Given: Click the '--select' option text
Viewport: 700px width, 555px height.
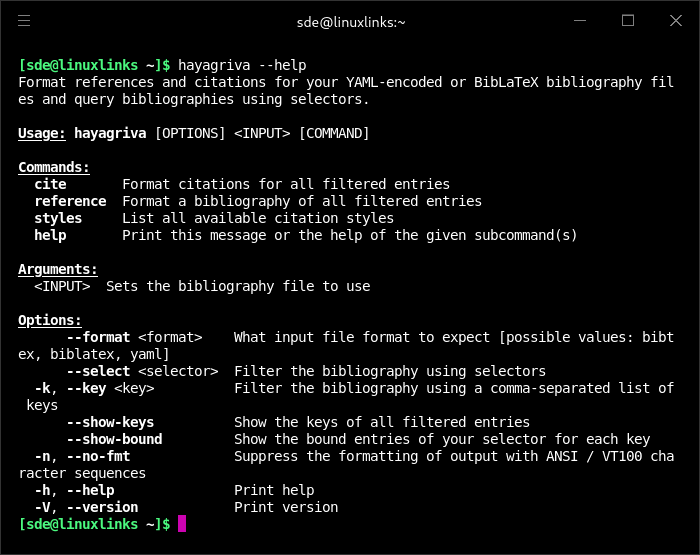Looking at the screenshot, I should click(x=98, y=371).
